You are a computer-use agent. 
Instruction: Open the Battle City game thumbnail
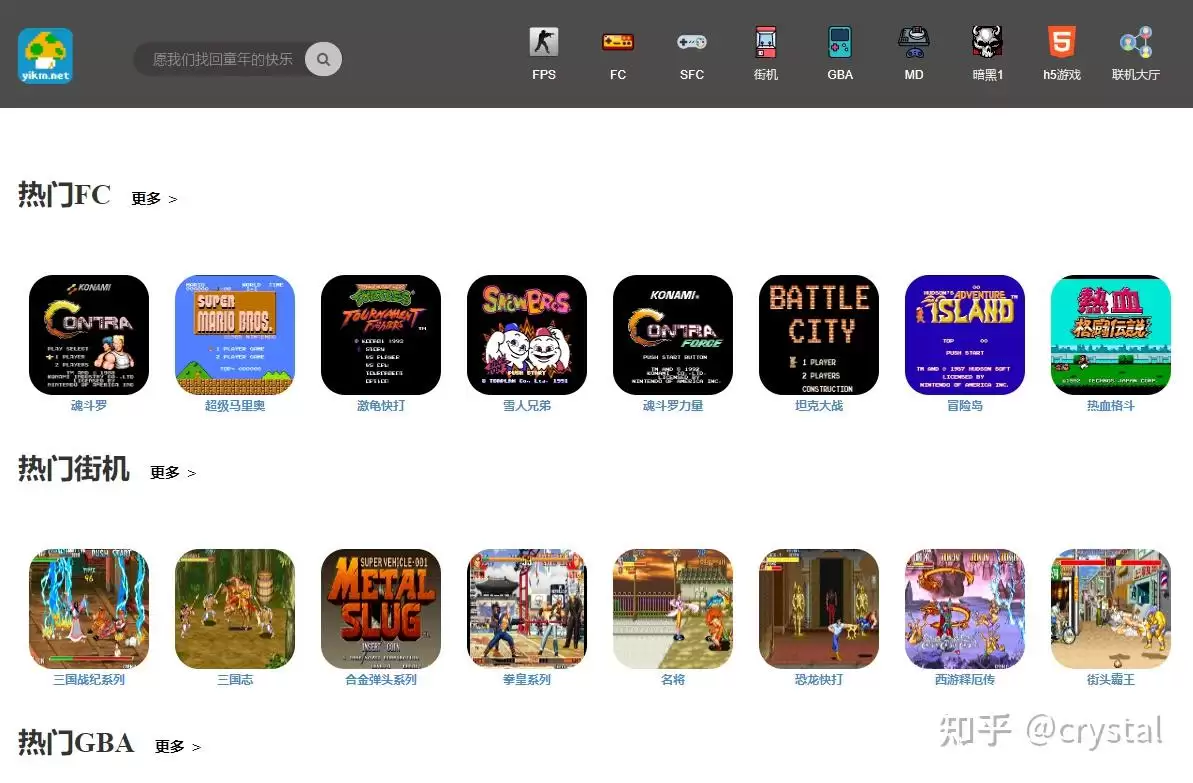click(x=819, y=335)
